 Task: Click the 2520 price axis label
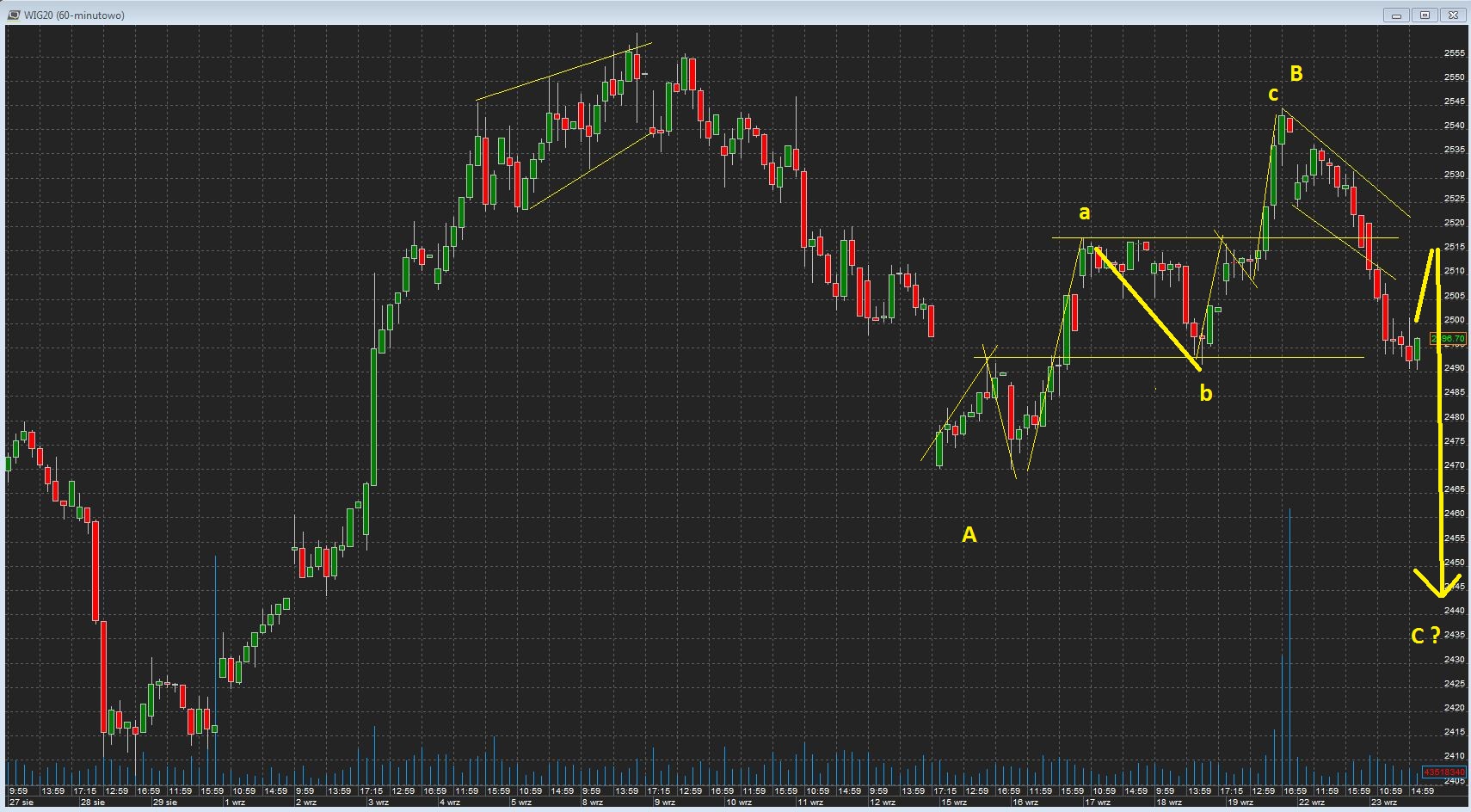click(1454, 223)
